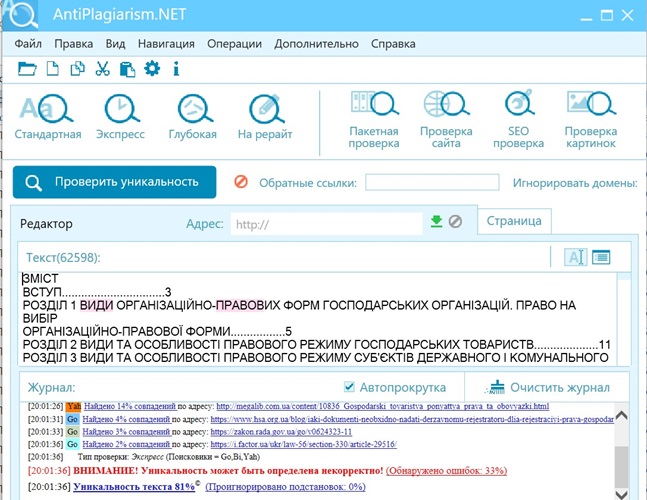Start Стандартная check mode
Viewport: 647px width, 500px height.
[x=47, y=117]
